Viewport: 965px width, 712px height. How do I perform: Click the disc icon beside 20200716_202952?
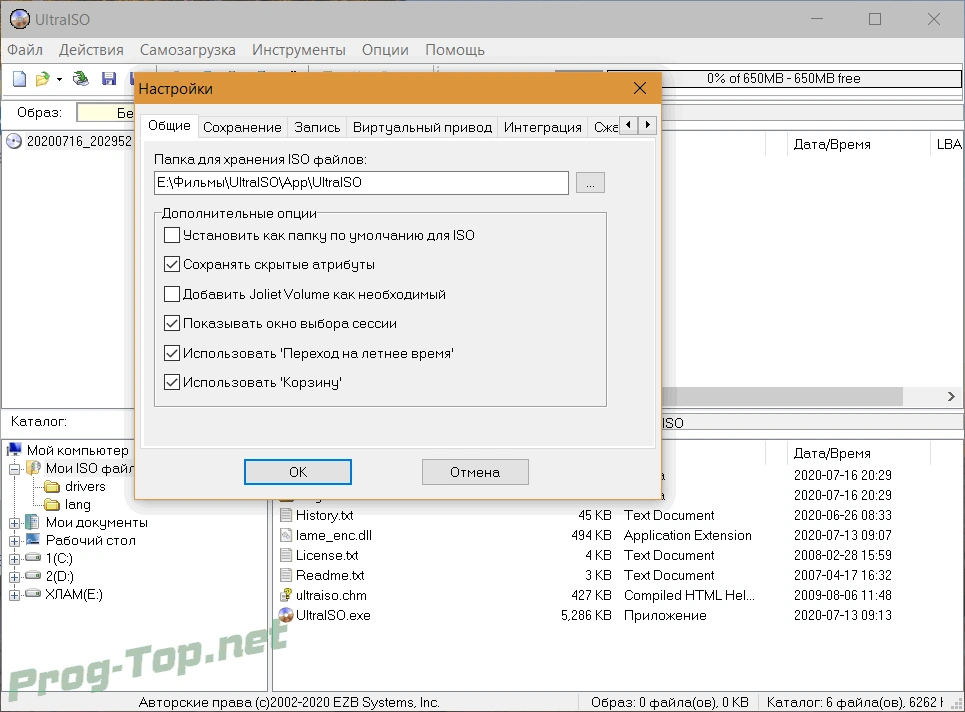pyautogui.click(x=14, y=142)
